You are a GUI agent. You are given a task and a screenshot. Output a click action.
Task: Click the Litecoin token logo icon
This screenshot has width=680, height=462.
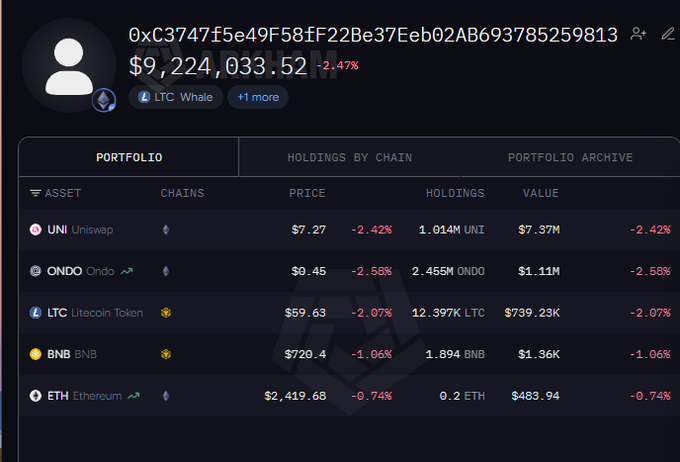(36, 313)
